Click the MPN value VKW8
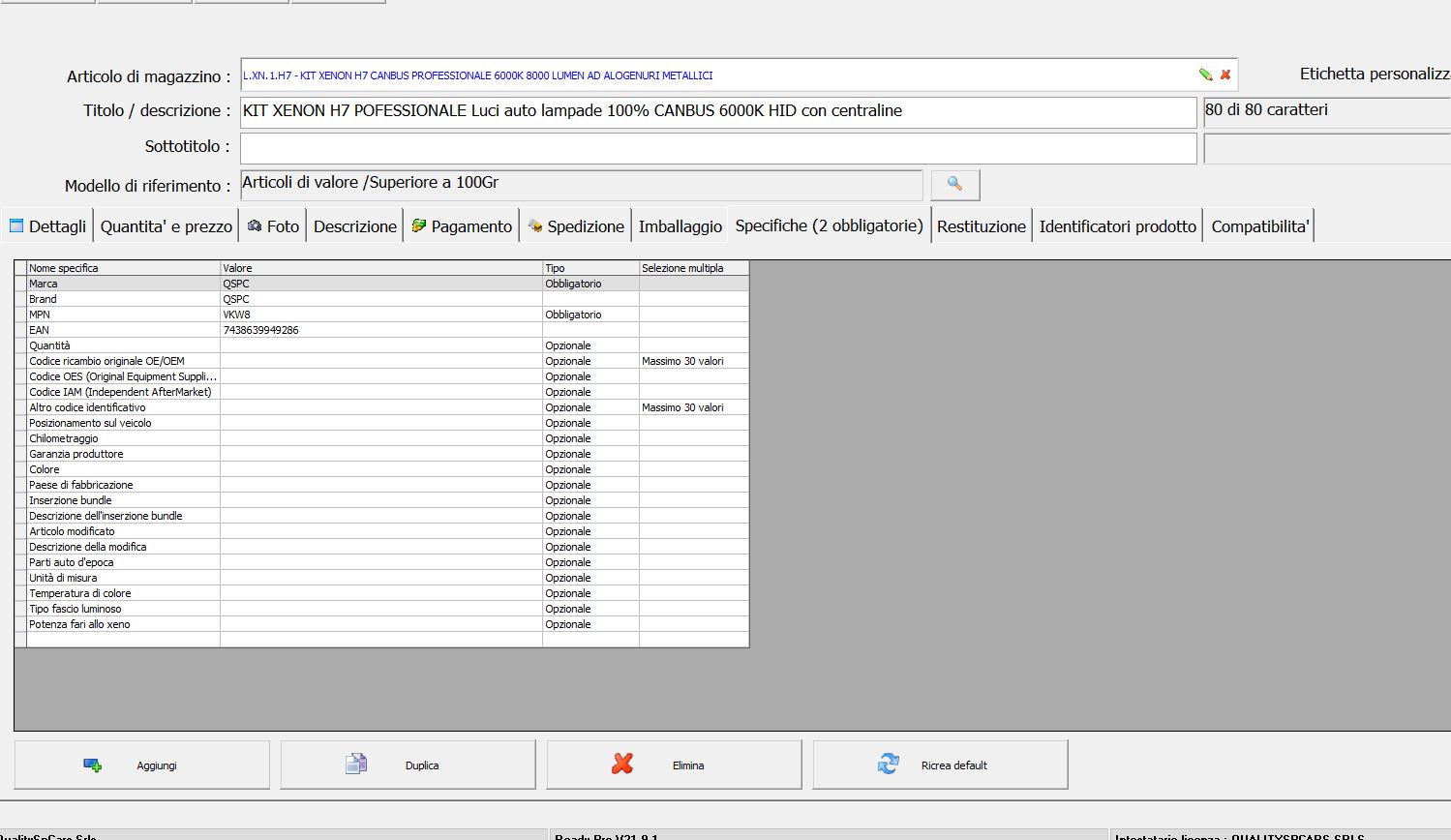Image resolution: width=1451 pixels, height=840 pixels. pyautogui.click(x=381, y=315)
